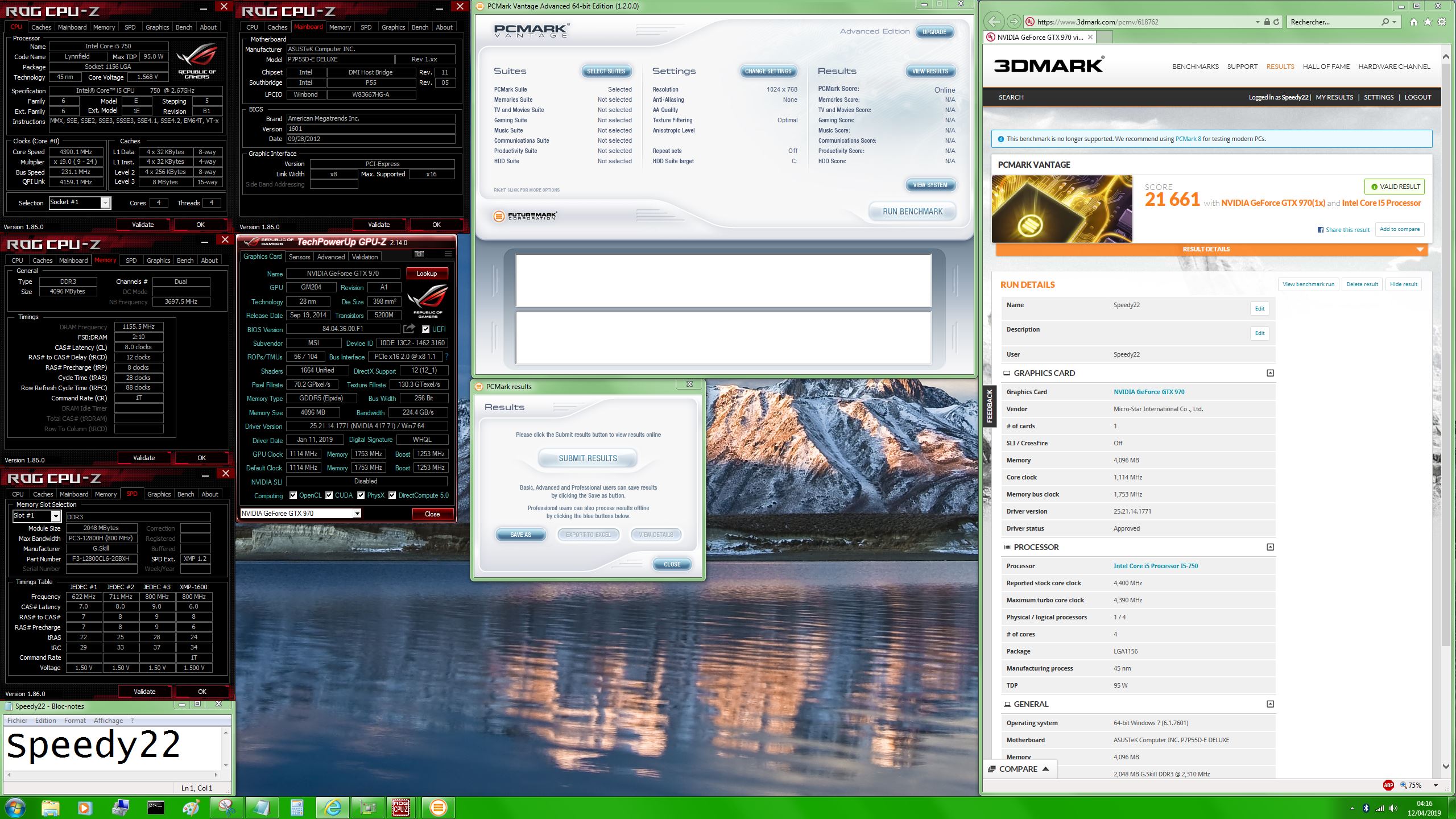This screenshot has width=1456, height=819.
Task: Click the Lookup button in GPU-Z
Action: [x=427, y=274]
